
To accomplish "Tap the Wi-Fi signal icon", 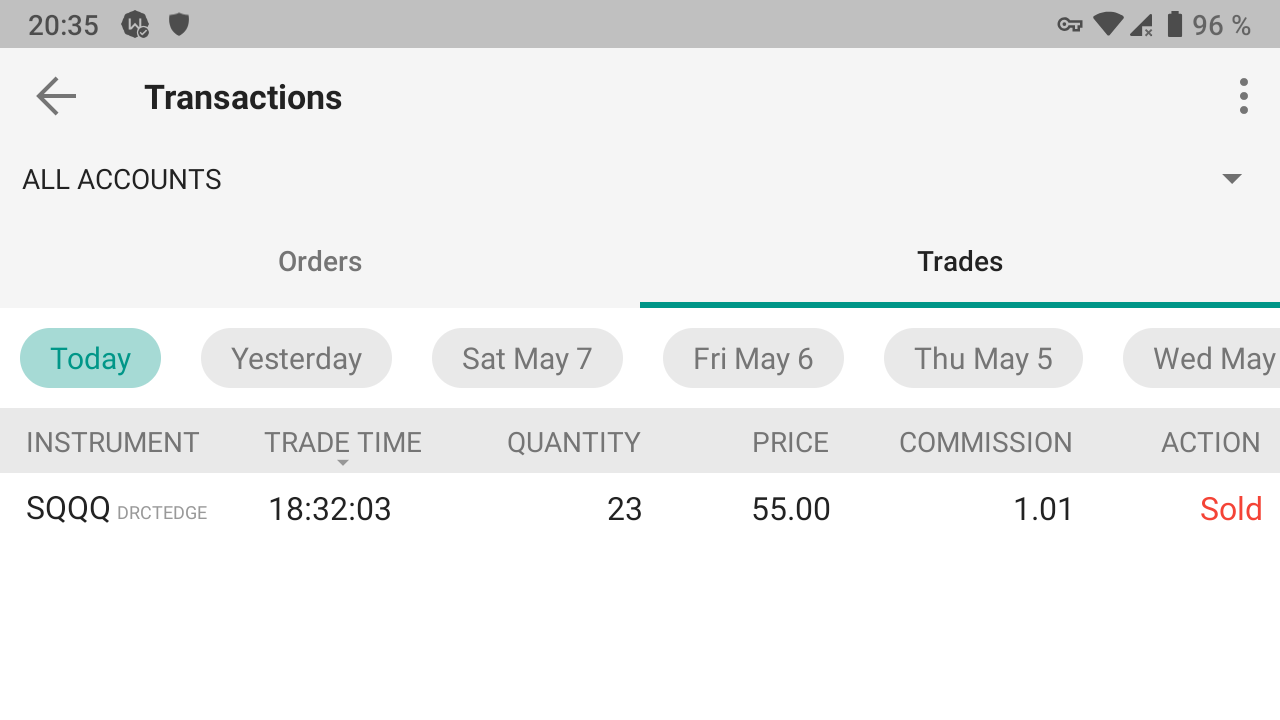I will pyautogui.click(x=1107, y=24).
